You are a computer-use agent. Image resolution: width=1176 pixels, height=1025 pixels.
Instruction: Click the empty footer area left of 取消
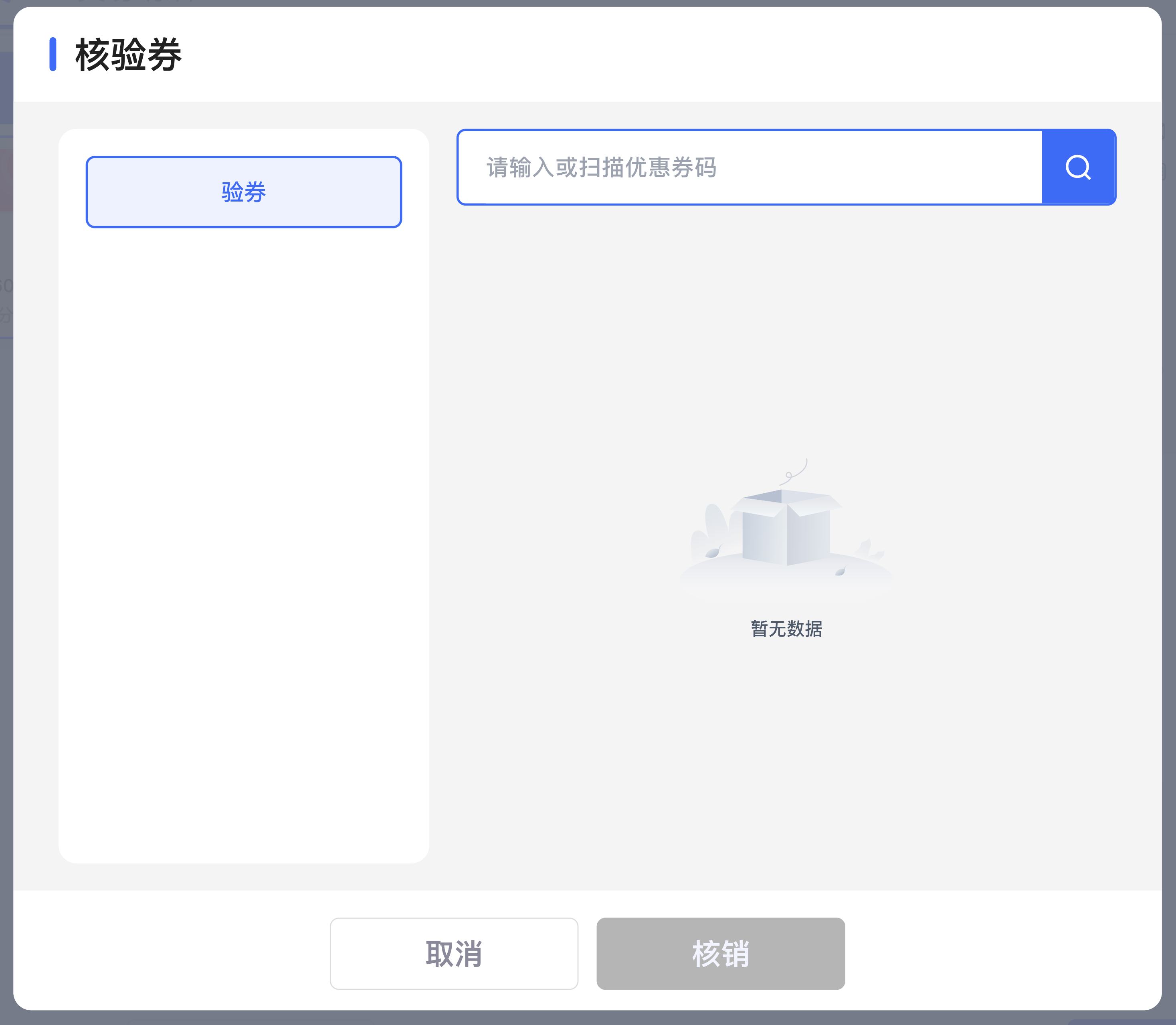tap(172, 954)
